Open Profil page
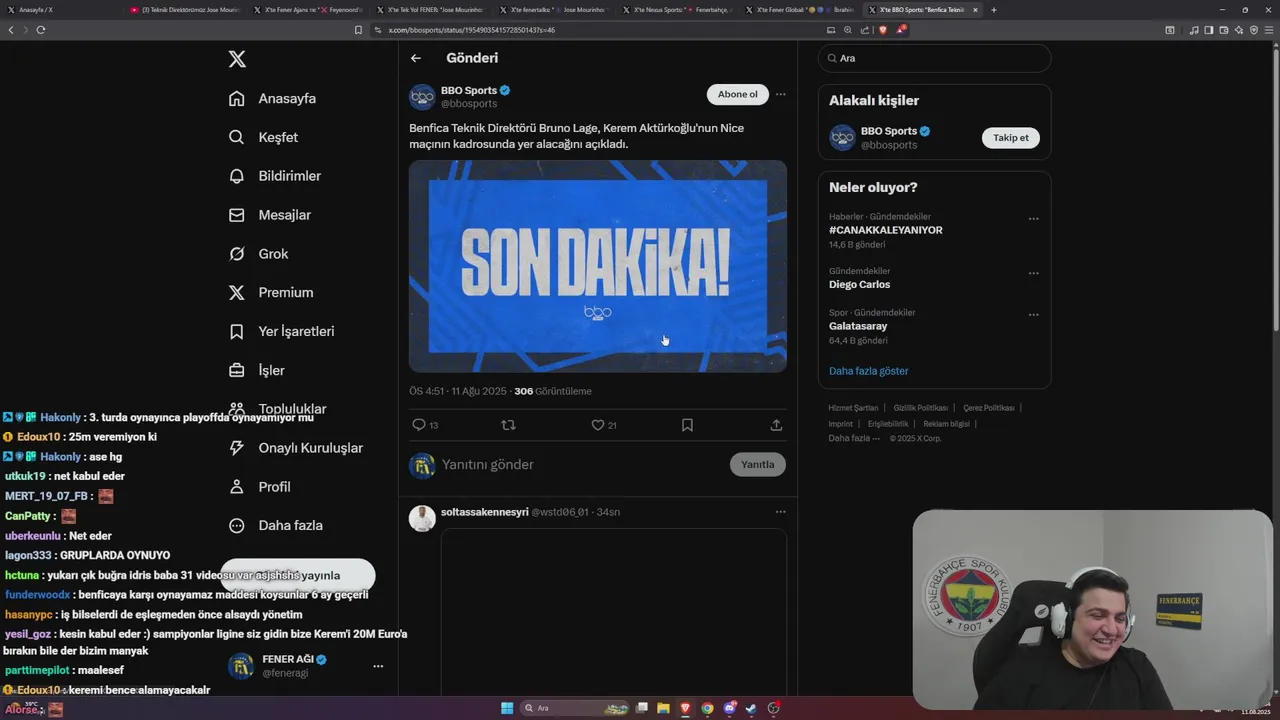Viewport: 1280px width, 720px height. click(259, 487)
